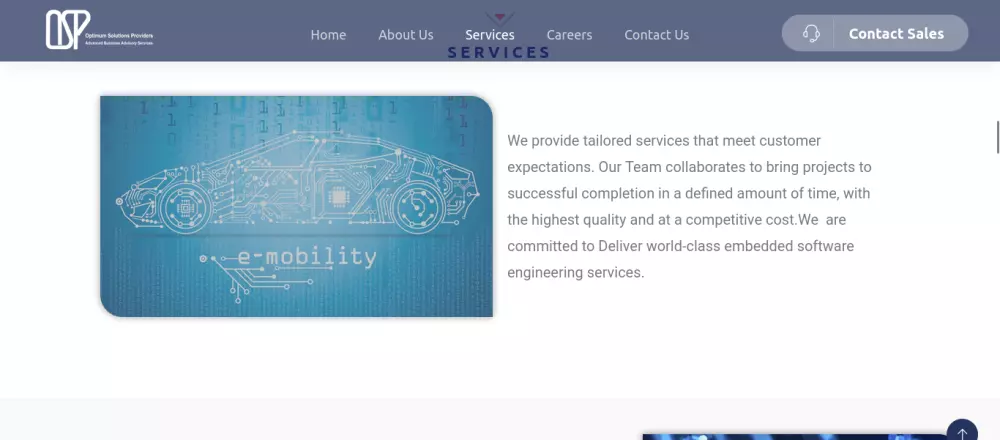Image resolution: width=1000 pixels, height=440 pixels.
Task: Open the Home menu item
Action: point(328,35)
